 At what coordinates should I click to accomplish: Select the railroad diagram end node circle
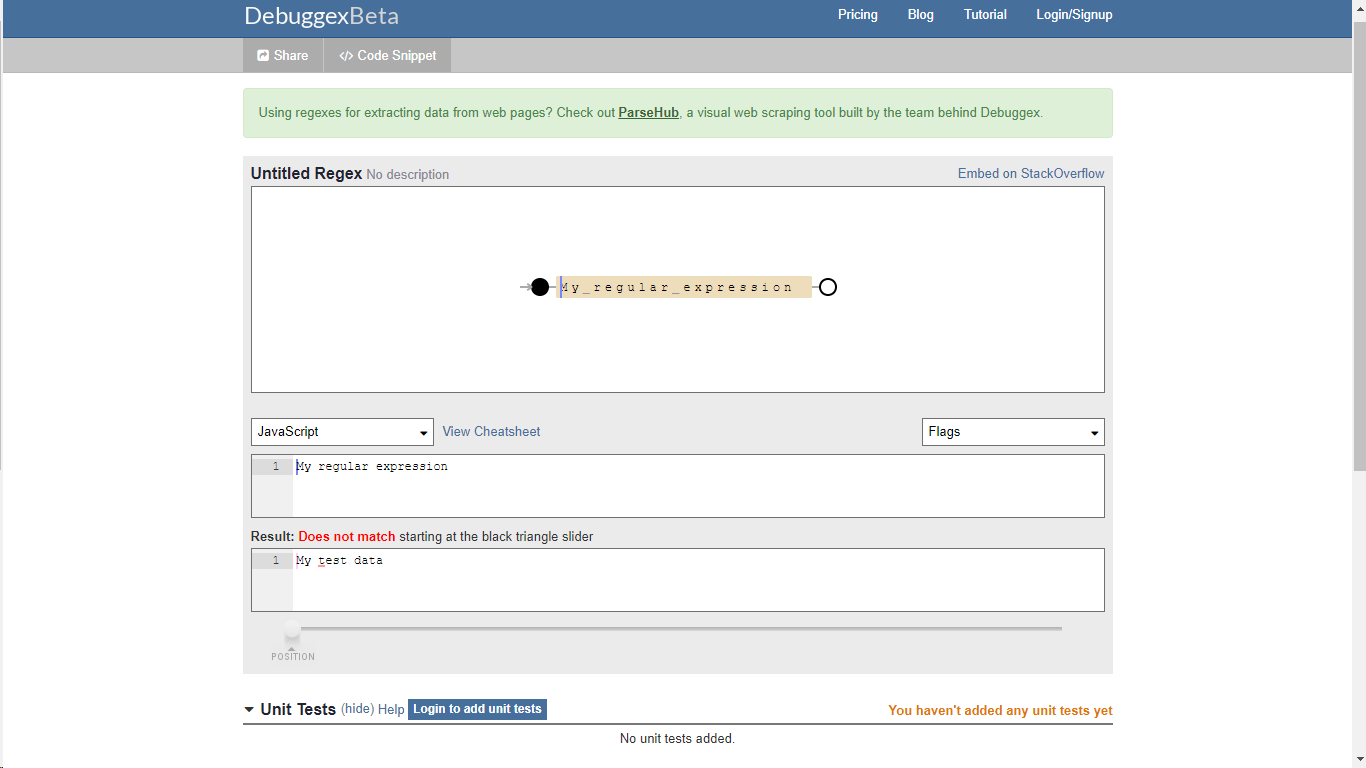(x=827, y=287)
